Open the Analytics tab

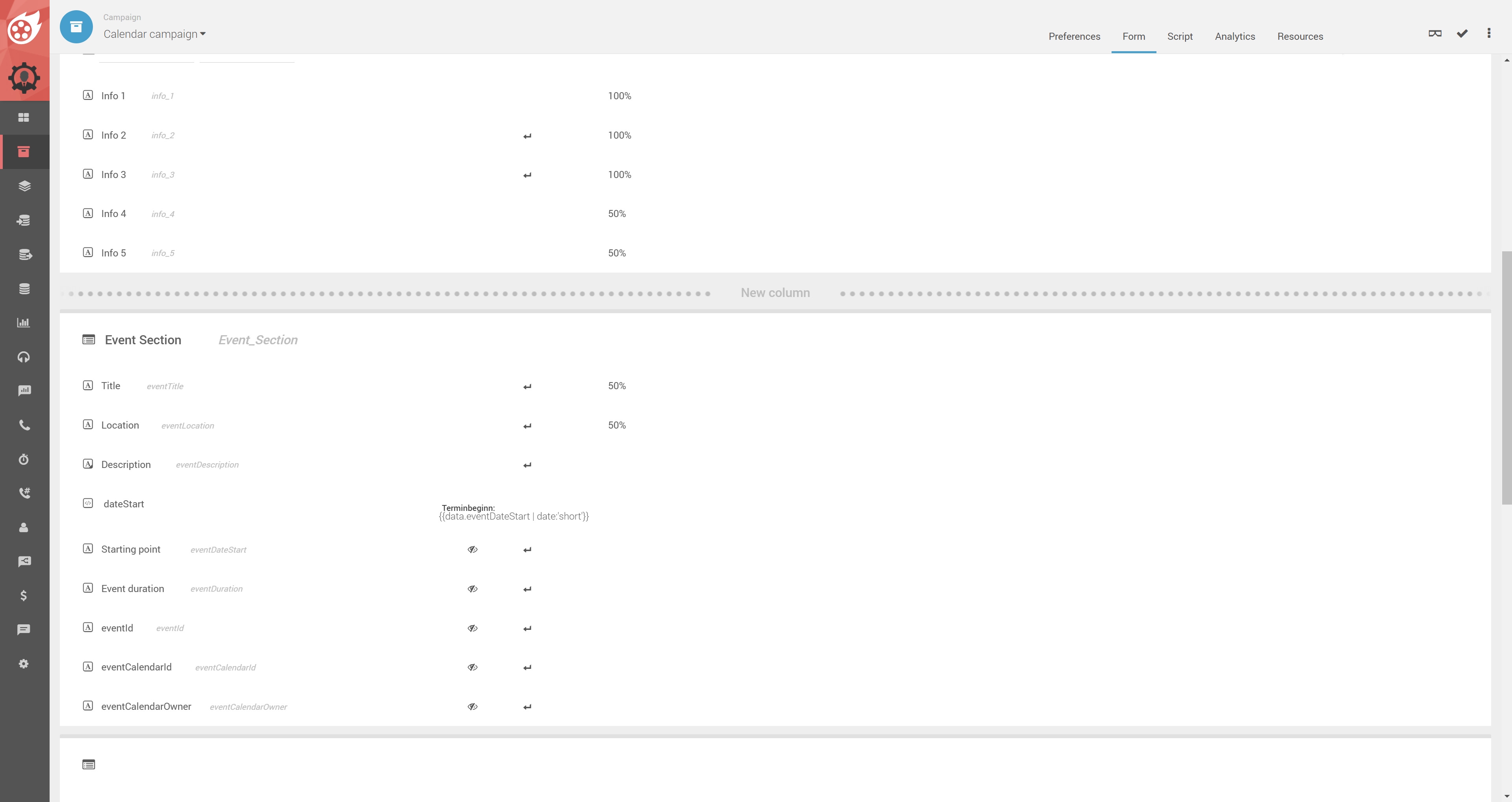[x=1234, y=36]
